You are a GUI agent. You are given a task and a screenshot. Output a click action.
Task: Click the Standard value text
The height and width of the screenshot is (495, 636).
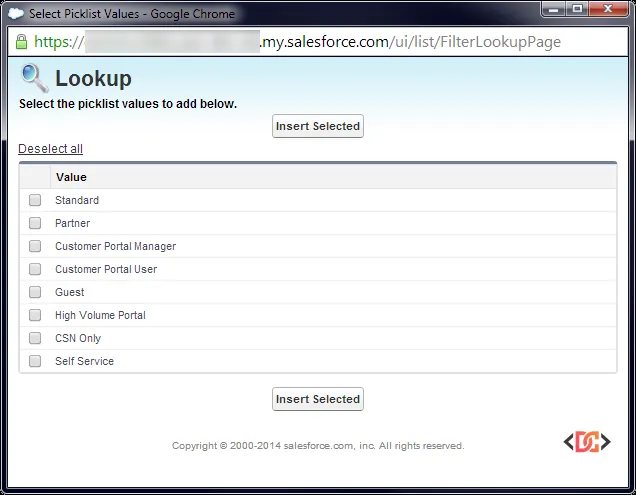coord(77,200)
